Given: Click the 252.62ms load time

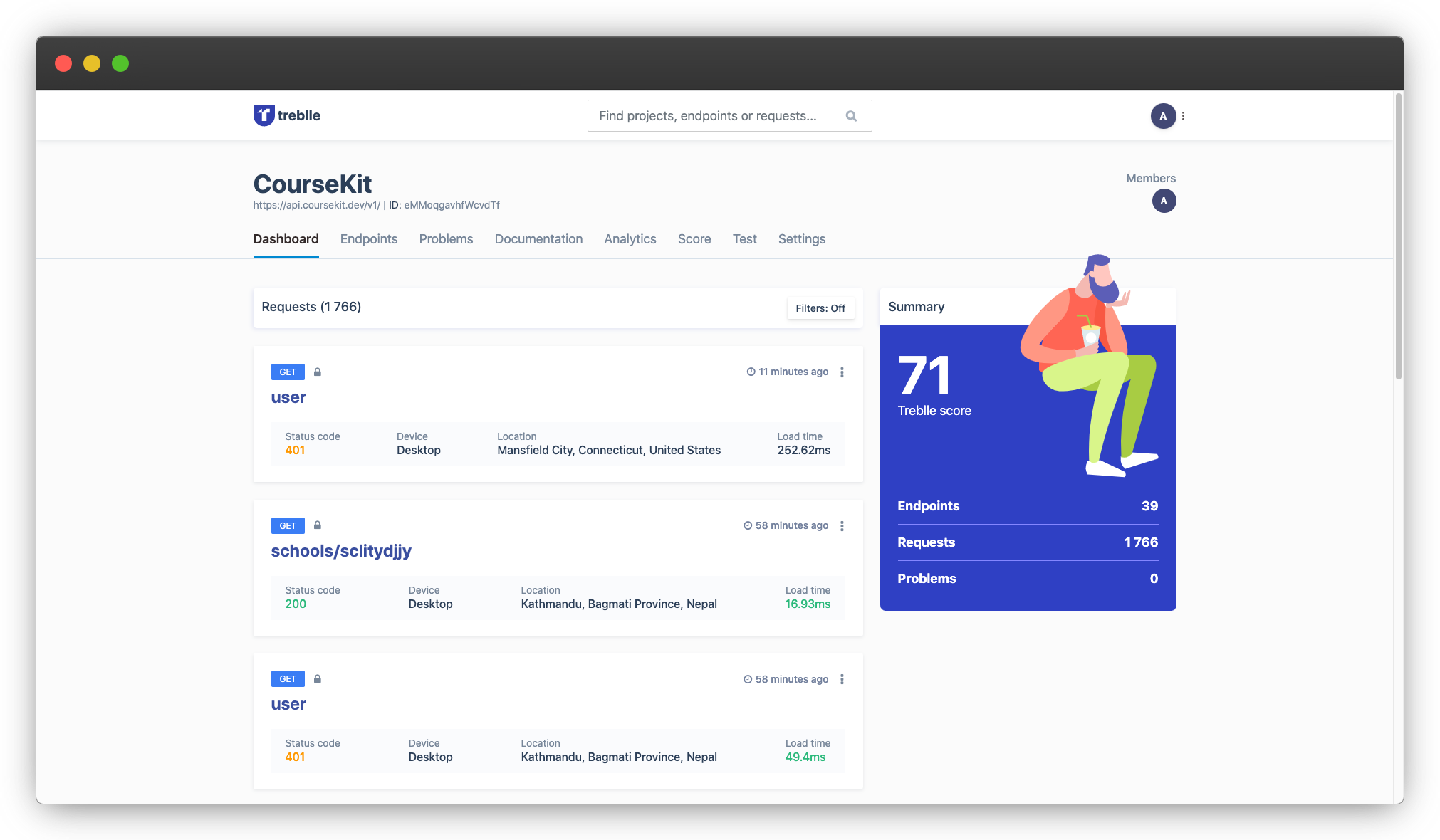Looking at the screenshot, I should 803,450.
